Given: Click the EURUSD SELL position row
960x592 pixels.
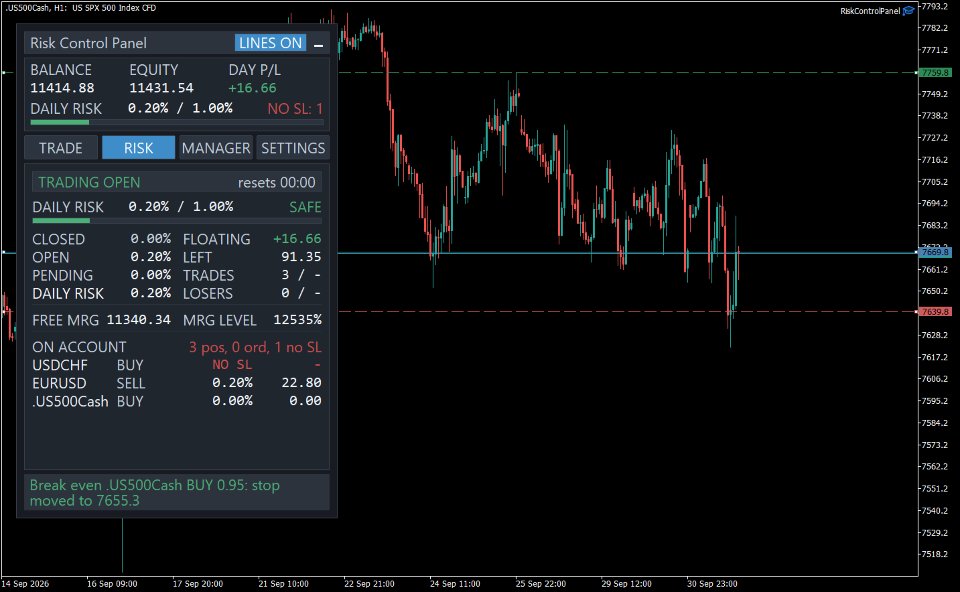Looking at the screenshot, I should click(177, 383).
